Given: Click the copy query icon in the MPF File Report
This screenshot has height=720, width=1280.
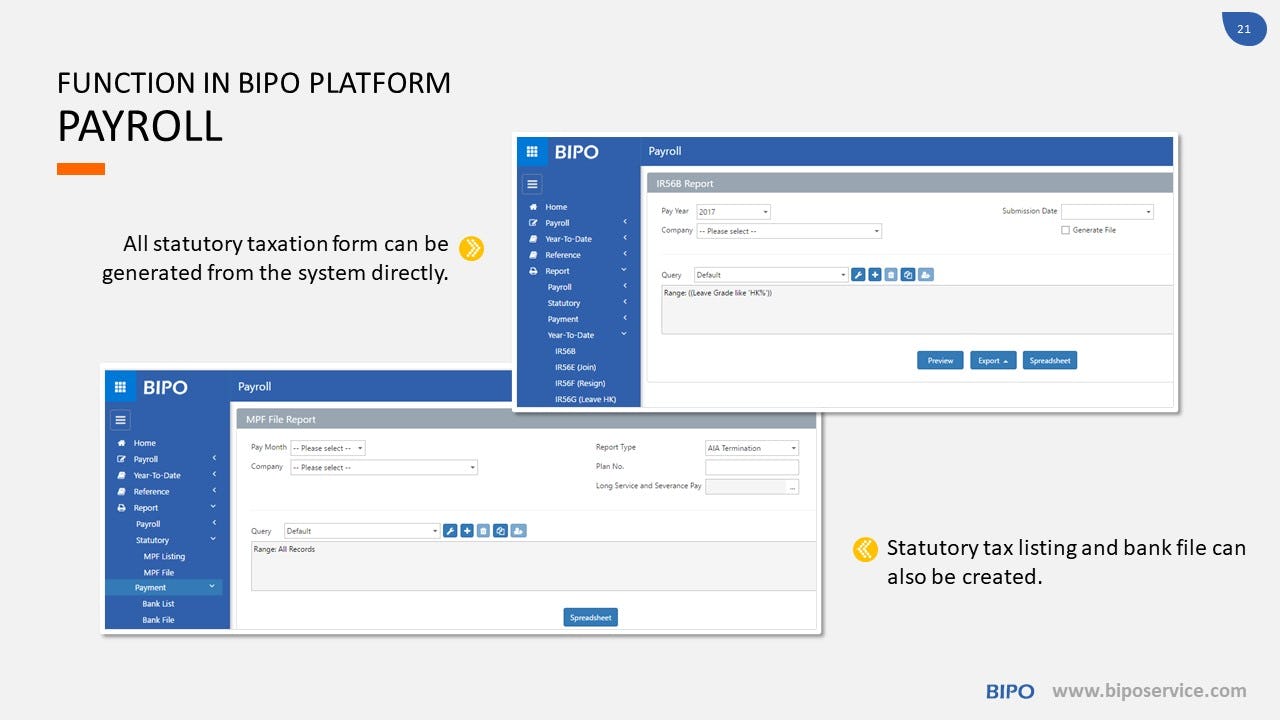Looking at the screenshot, I should [500, 530].
